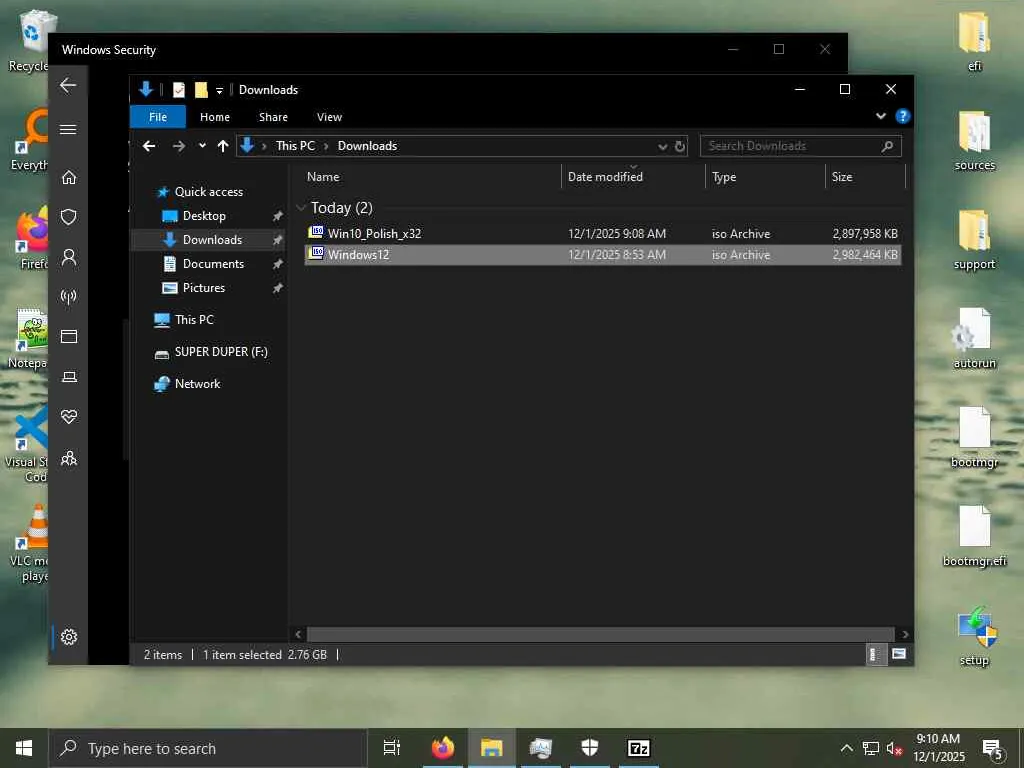Open Windows Security settings gear
Screen dimensions: 1024x768
click(x=69, y=637)
